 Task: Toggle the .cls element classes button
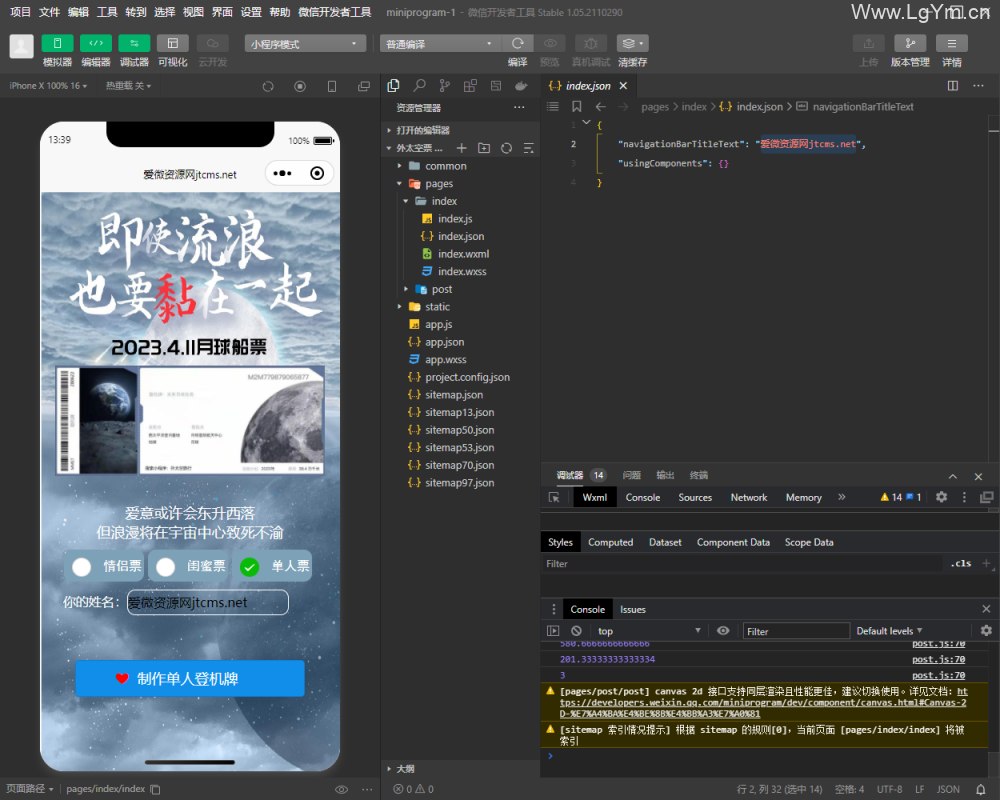(961, 563)
